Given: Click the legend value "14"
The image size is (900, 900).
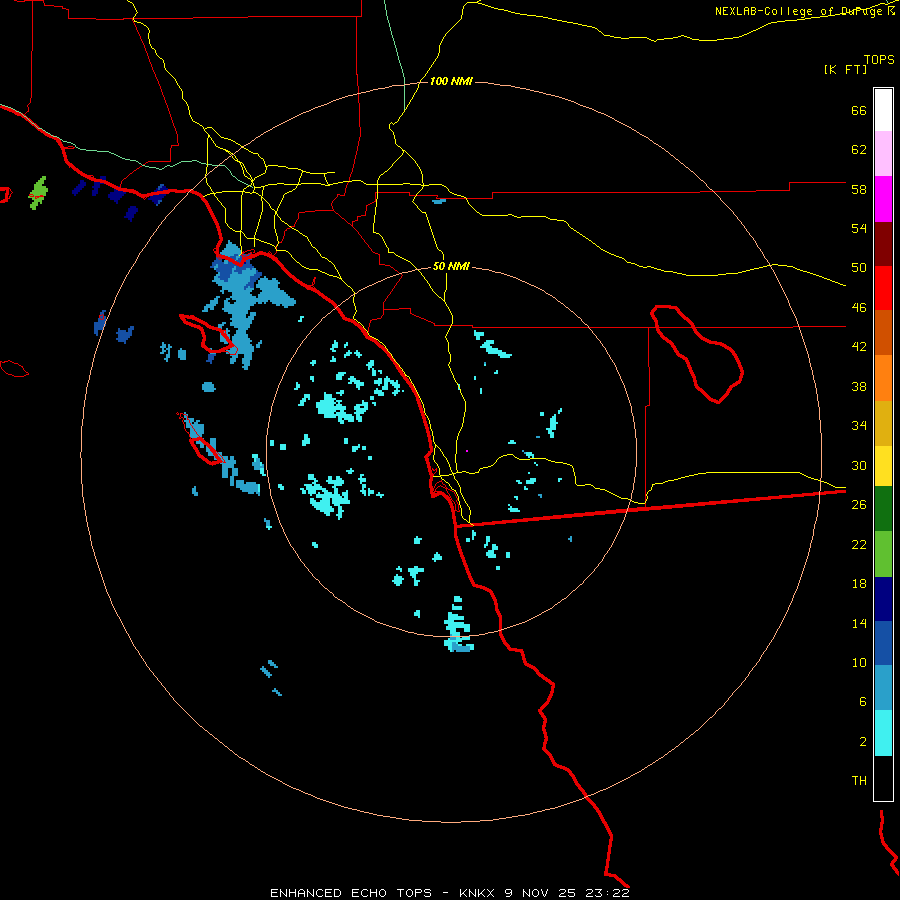Looking at the screenshot, I should [x=859, y=623].
